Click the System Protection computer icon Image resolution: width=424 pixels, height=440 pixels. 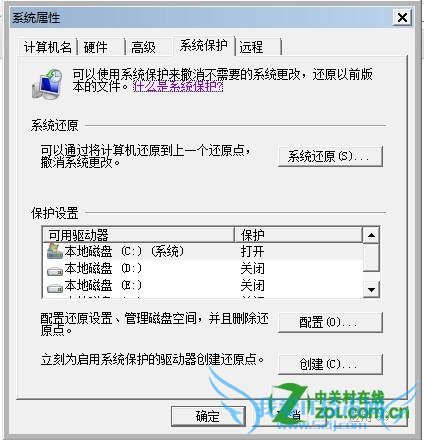[x=47, y=84]
